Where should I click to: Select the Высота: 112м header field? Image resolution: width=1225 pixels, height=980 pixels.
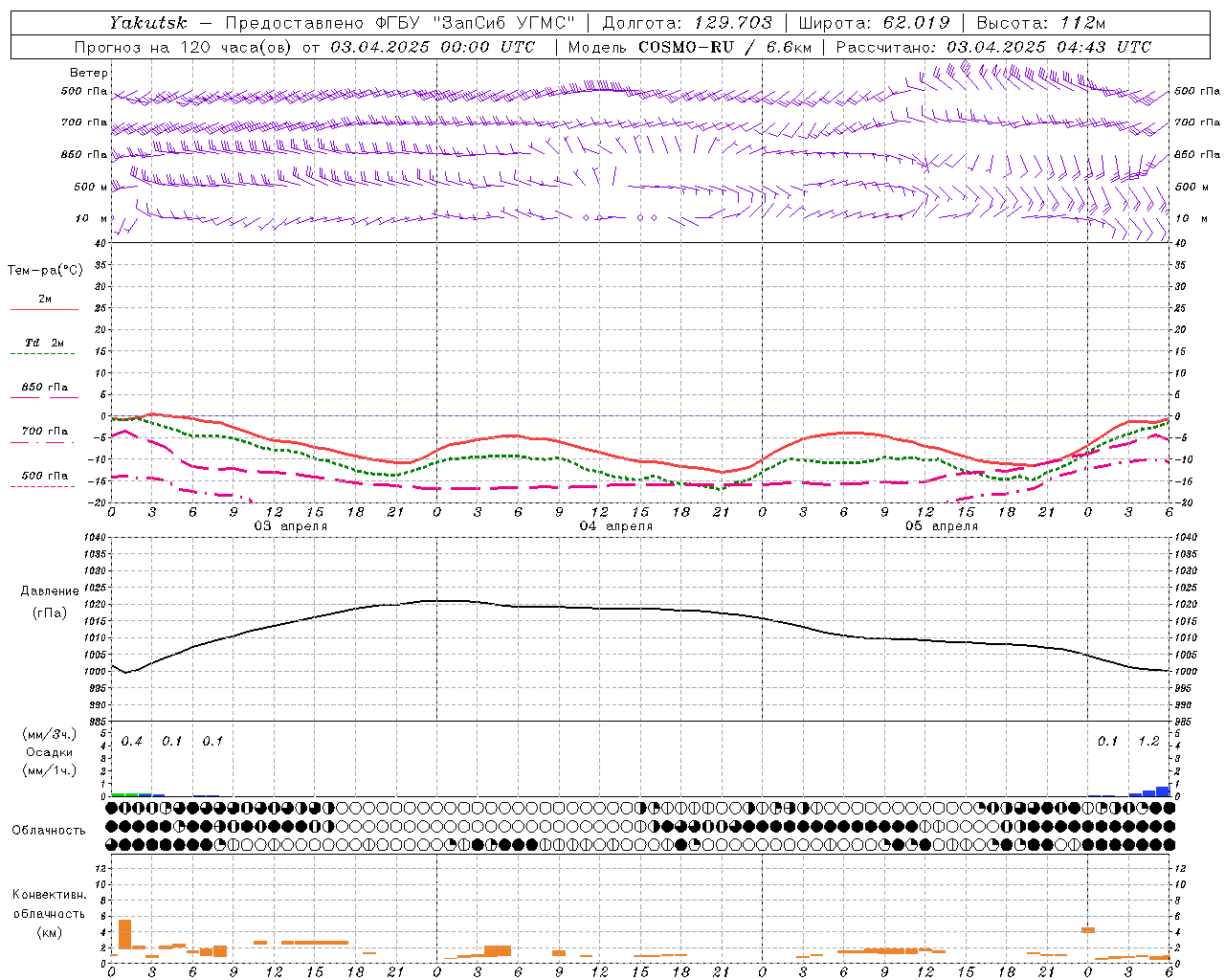tap(1041, 23)
